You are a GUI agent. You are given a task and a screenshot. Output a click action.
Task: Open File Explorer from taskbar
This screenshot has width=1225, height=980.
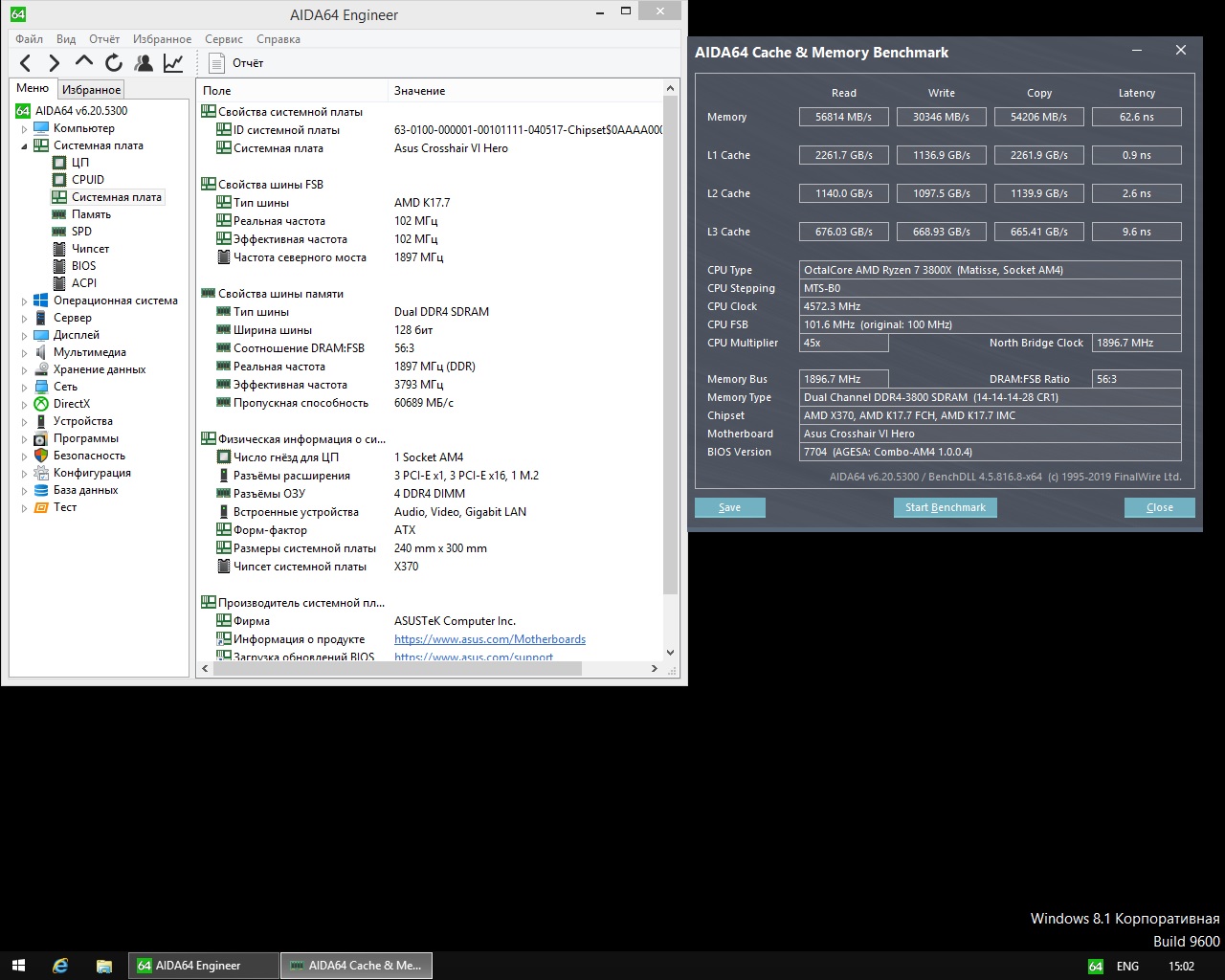[104, 966]
